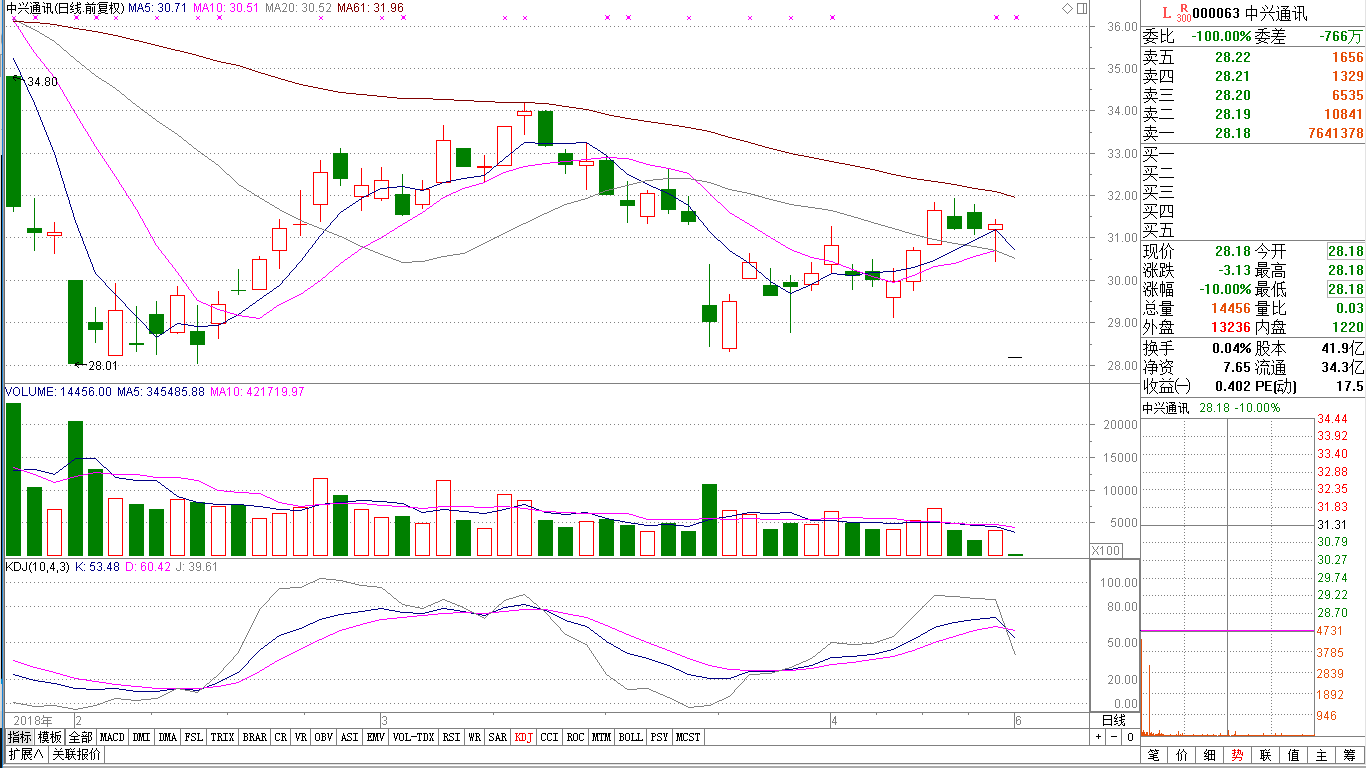This screenshot has width=1366, height=768.
Task: Open the 笔 tick tab
Action: [x=1154, y=755]
